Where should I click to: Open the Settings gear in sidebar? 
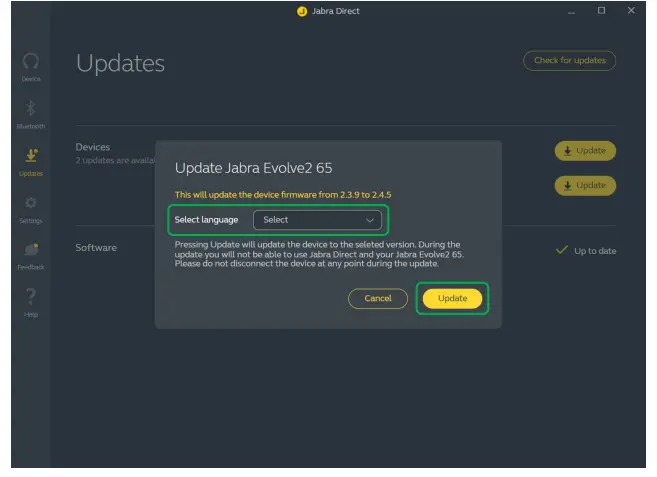pyautogui.click(x=31, y=210)
